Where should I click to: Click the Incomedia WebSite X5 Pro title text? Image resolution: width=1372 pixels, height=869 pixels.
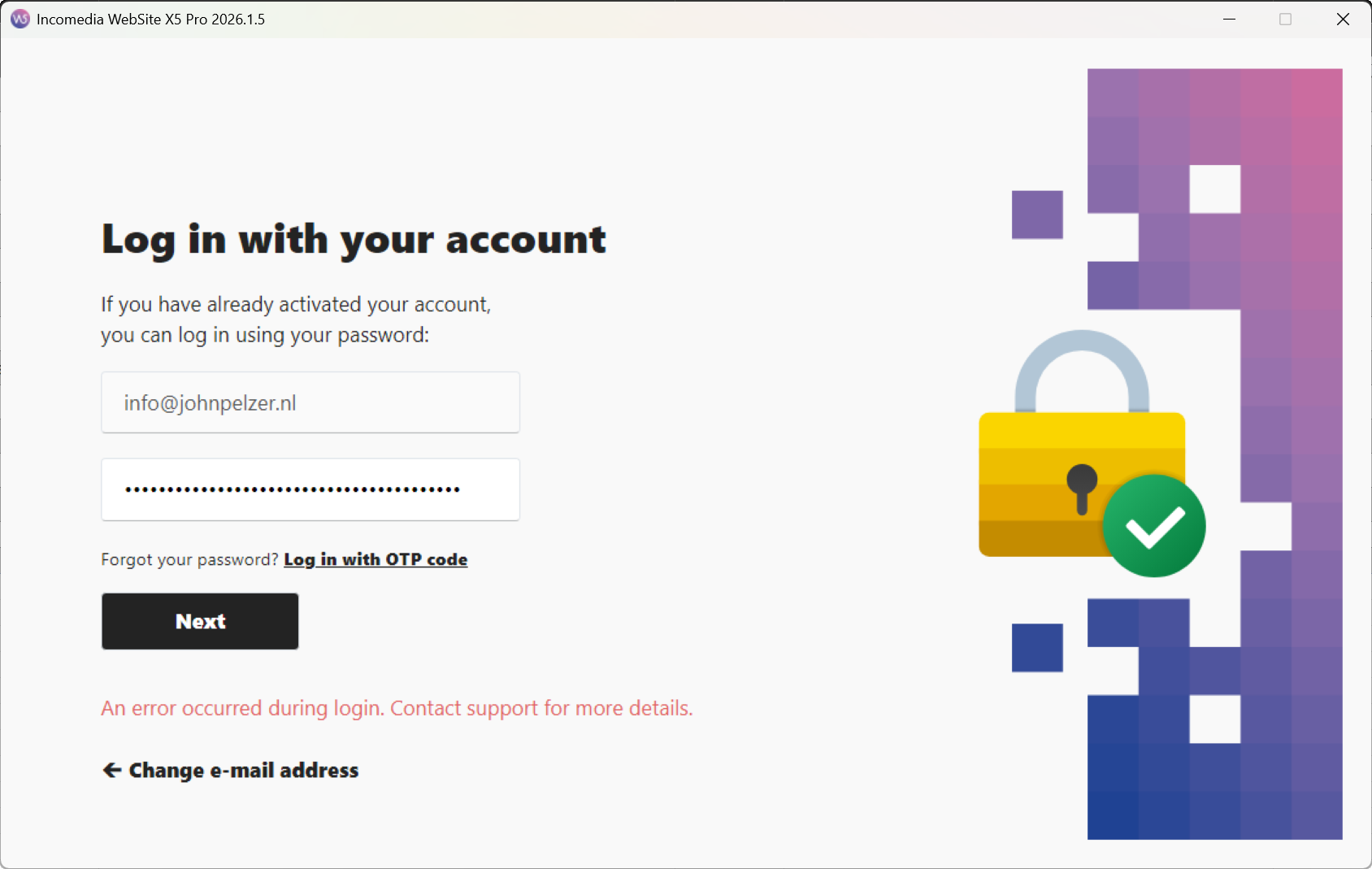(x=151, y=19)
